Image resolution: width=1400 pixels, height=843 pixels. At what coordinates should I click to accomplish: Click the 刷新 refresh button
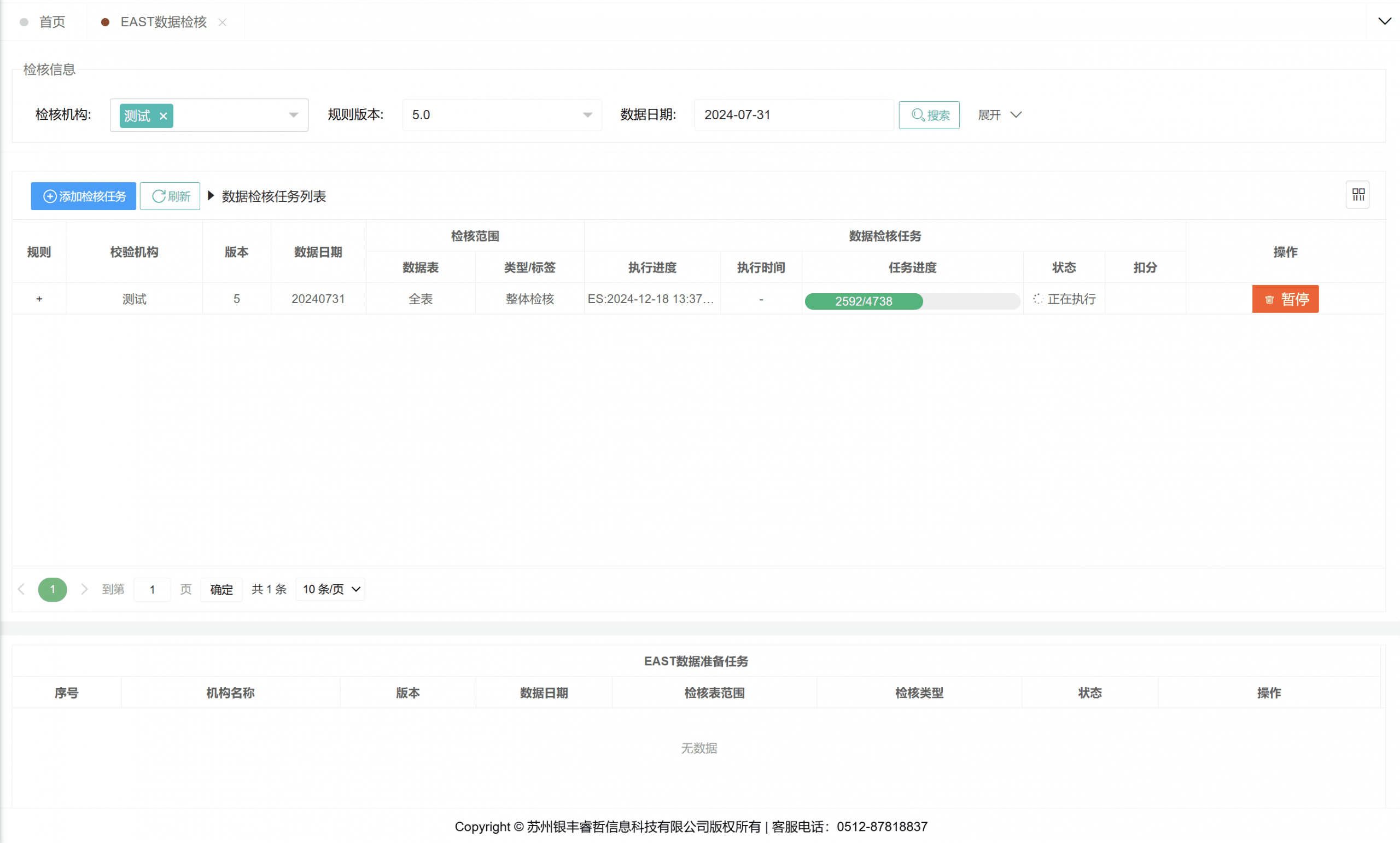pos(170,196)
